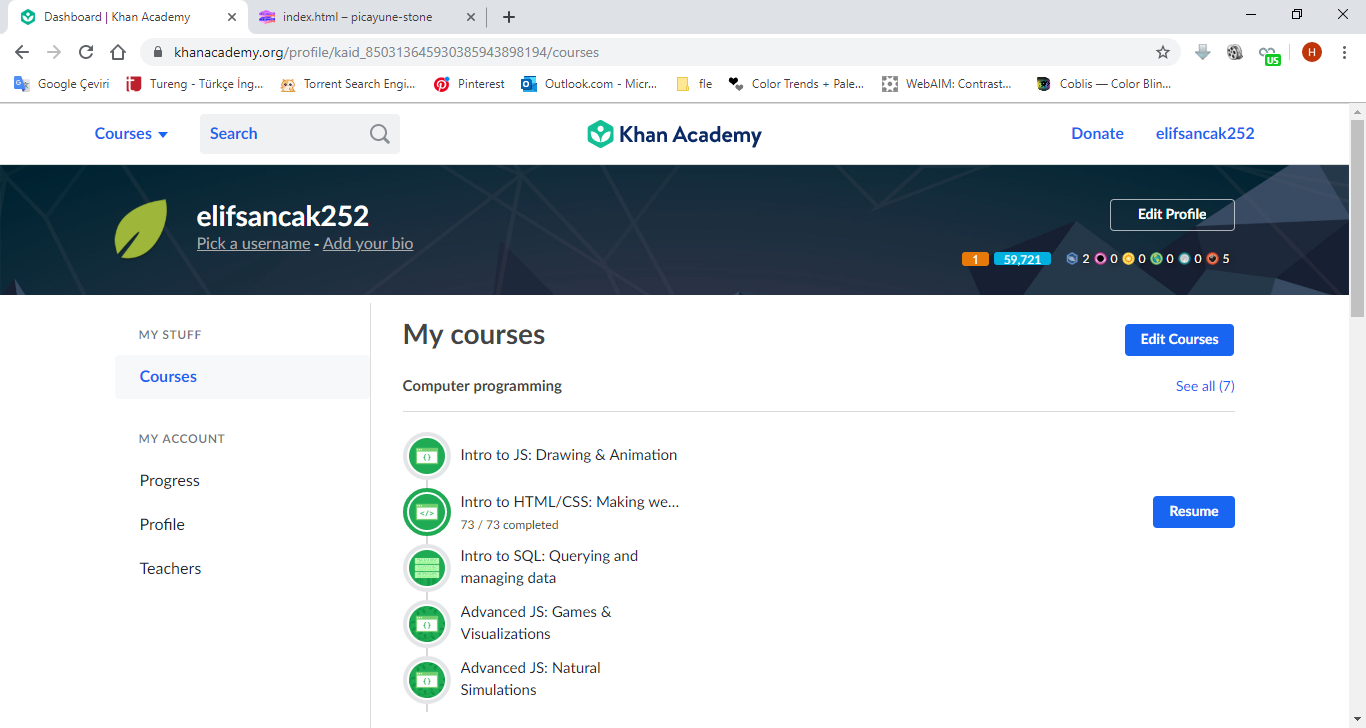Open the WebAIM Contrast bookmark
The height and width of the screenshot is (728, 1366).
click(x=948, y=84)
